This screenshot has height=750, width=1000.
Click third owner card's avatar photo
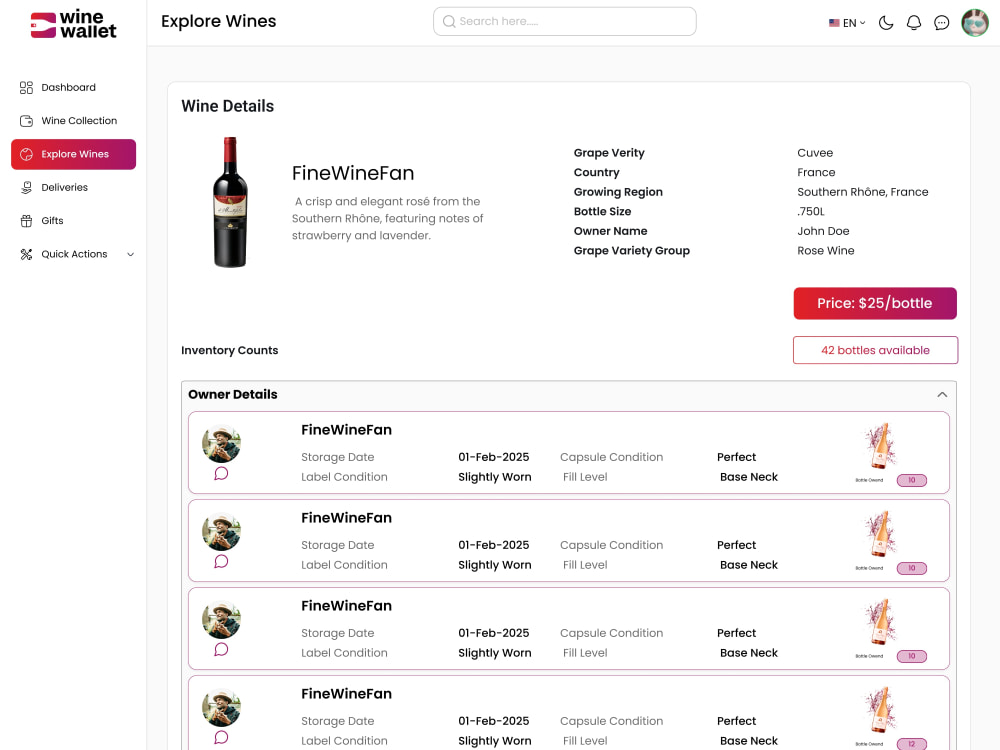coord(221,620)
